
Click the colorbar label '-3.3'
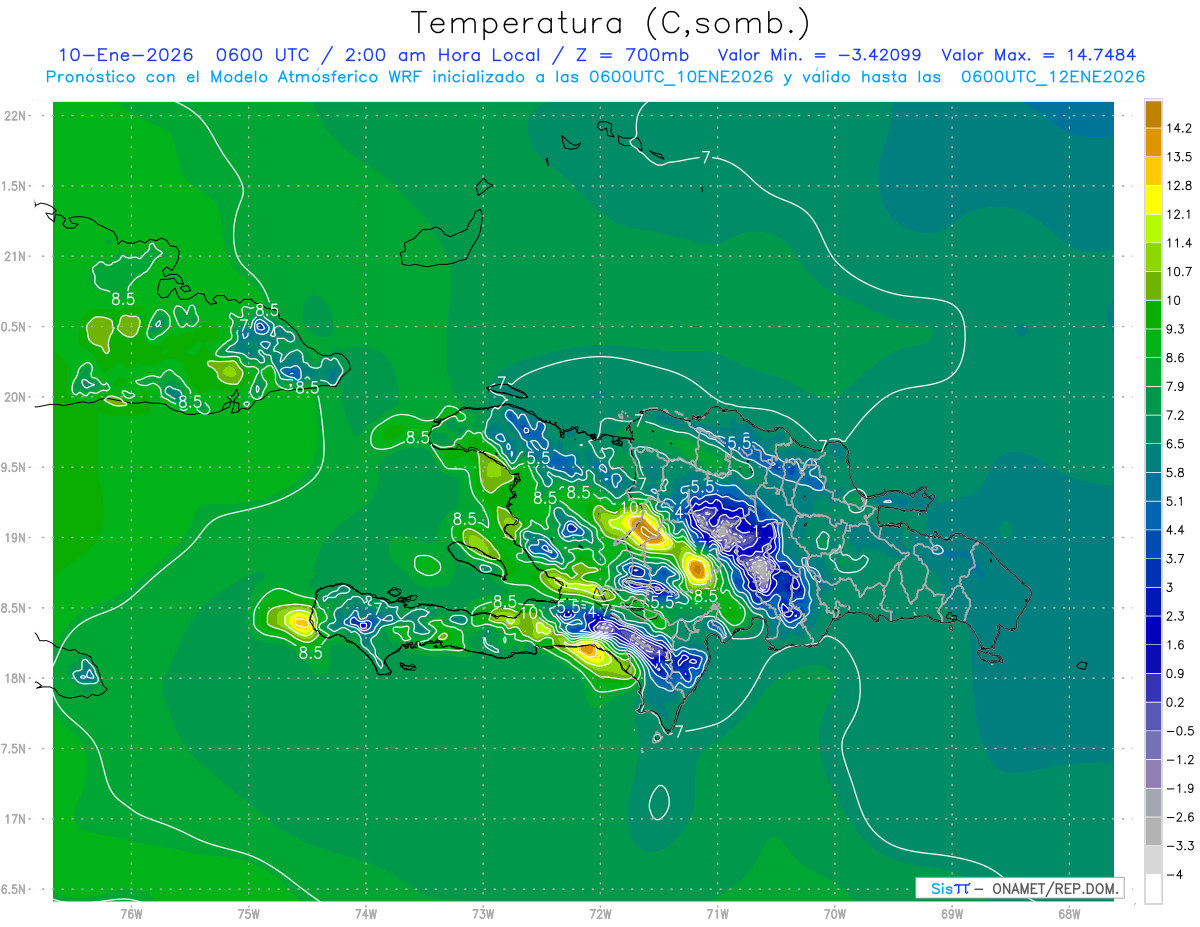coord(1179,846)
